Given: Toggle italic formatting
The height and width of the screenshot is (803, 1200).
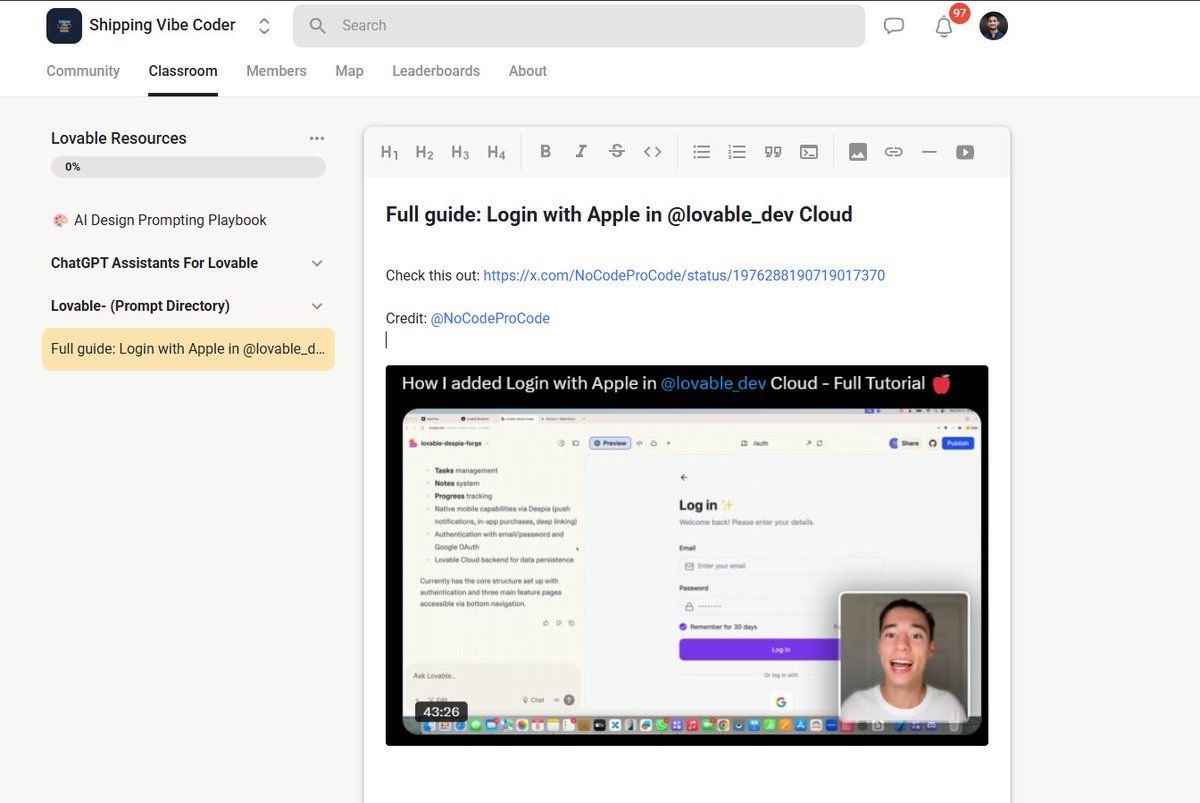Looking at the screenshot, I should pos(581,152).
